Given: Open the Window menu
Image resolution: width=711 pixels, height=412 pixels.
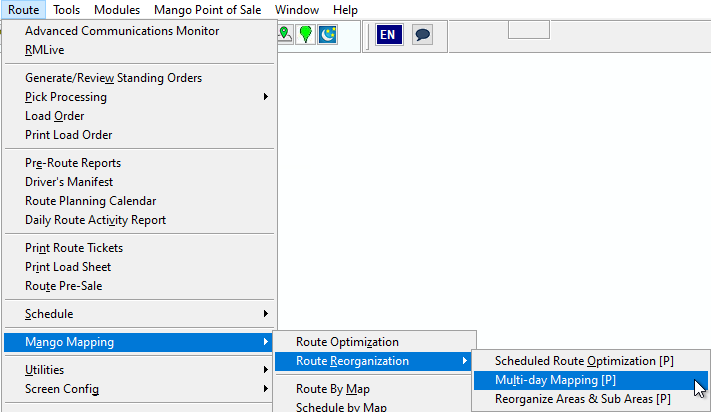Looking at the screenshot, I should [297, 10].
